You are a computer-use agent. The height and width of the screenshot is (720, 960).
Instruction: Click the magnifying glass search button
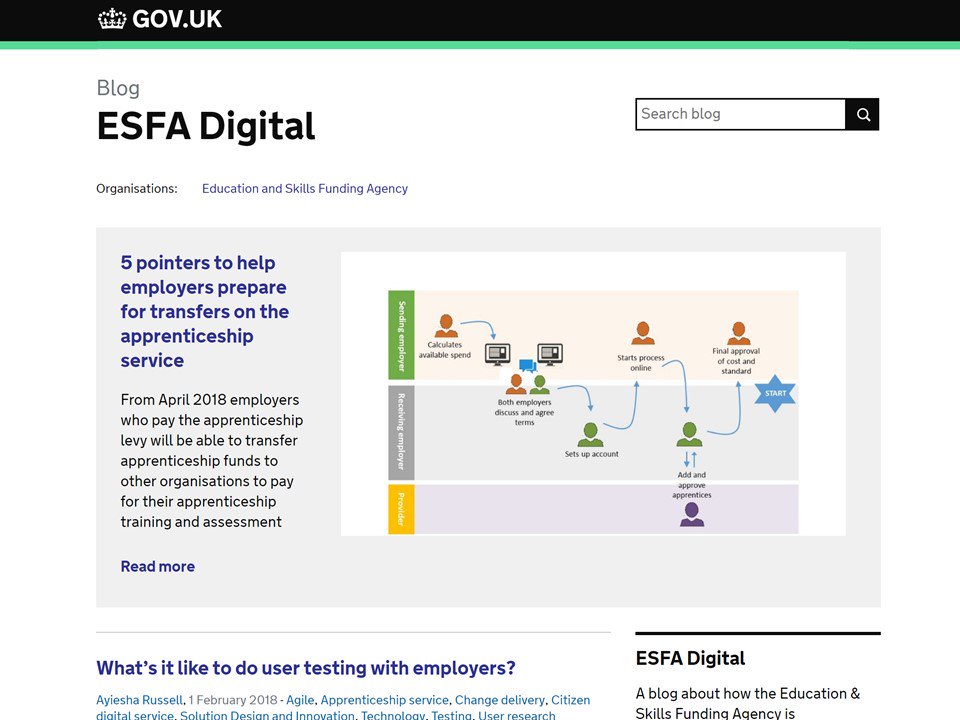tap(863, 114)
